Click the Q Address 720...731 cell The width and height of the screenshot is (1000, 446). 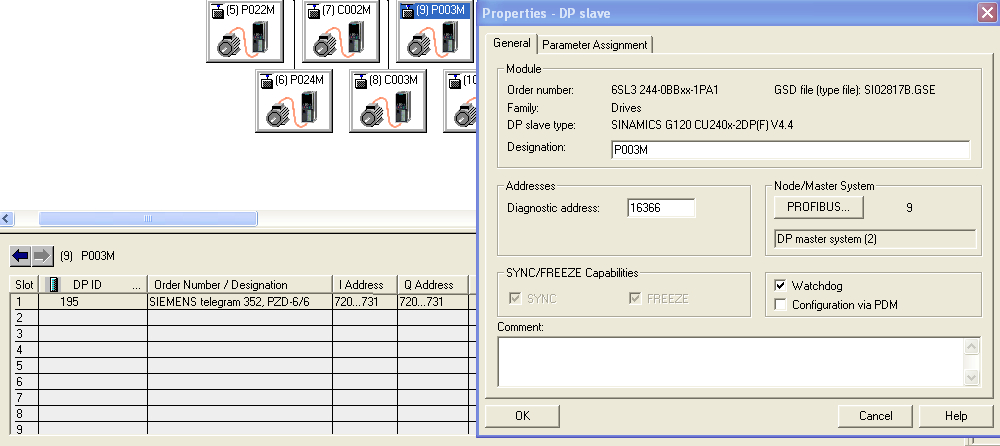[x=433, y=302]
